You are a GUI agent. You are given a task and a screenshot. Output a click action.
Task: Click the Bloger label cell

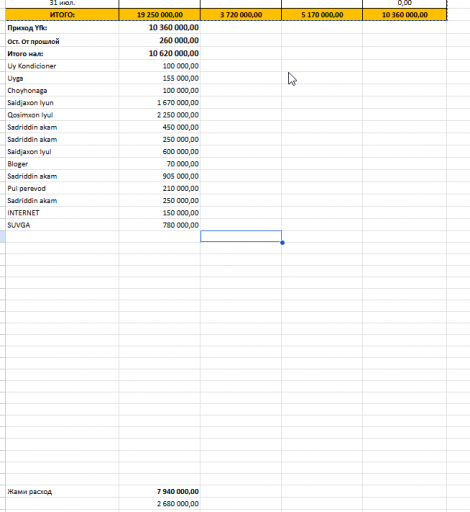pyautogui.click(x=62, y=164)
